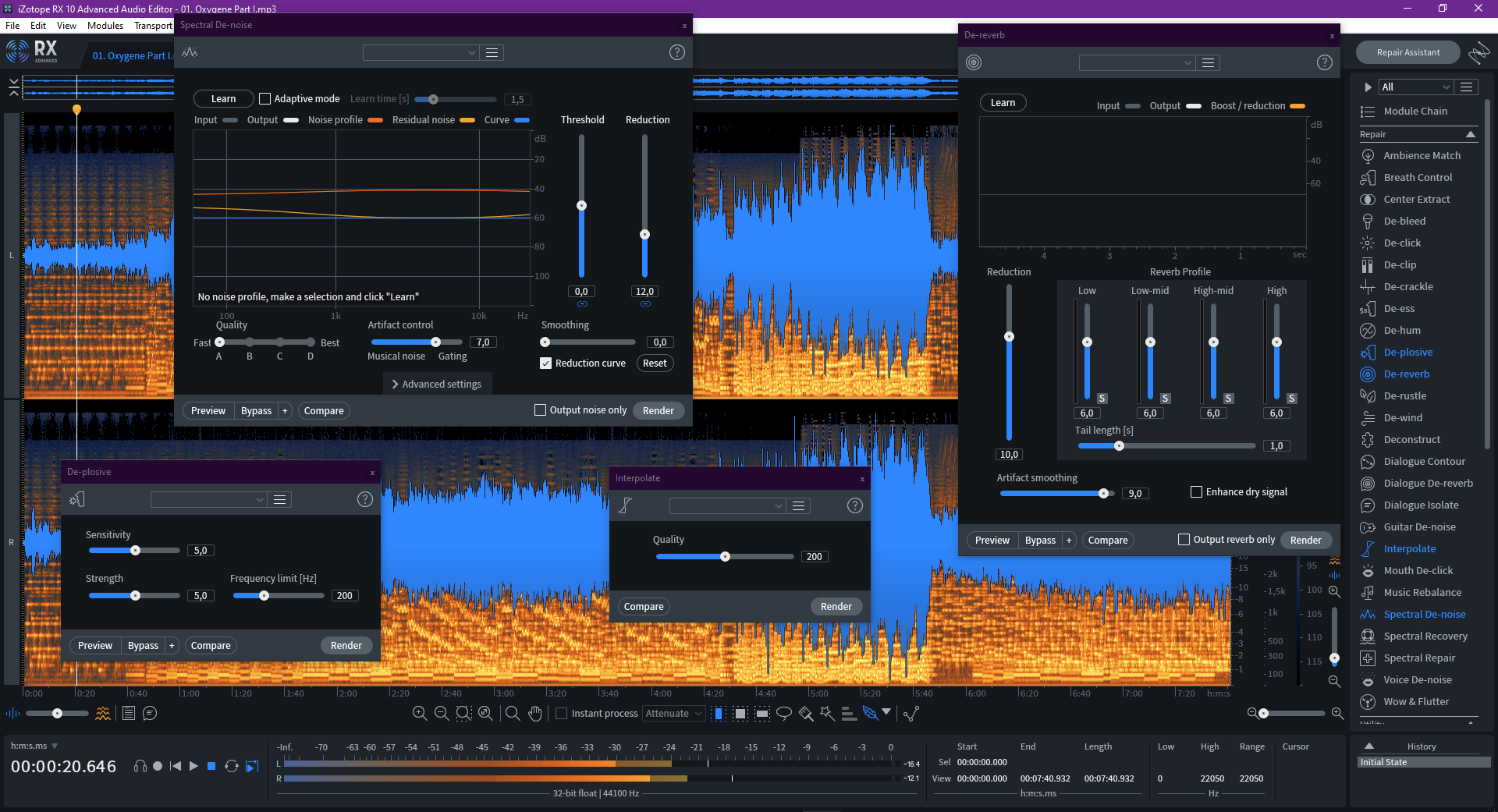This screenshot has height=812, width=1498.
Task: Rewind to start with transport button
Action: point(176,766)
